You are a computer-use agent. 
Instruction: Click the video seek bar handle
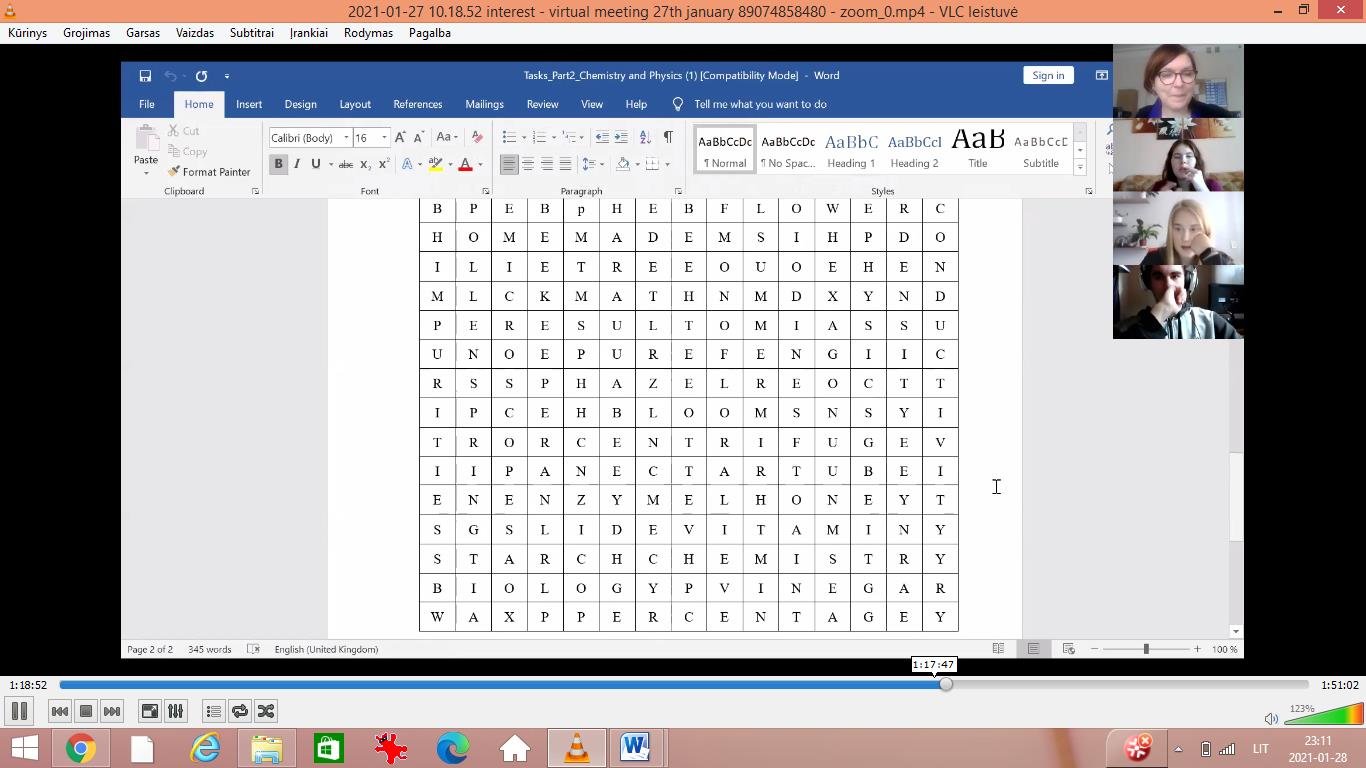pos(946,685)
